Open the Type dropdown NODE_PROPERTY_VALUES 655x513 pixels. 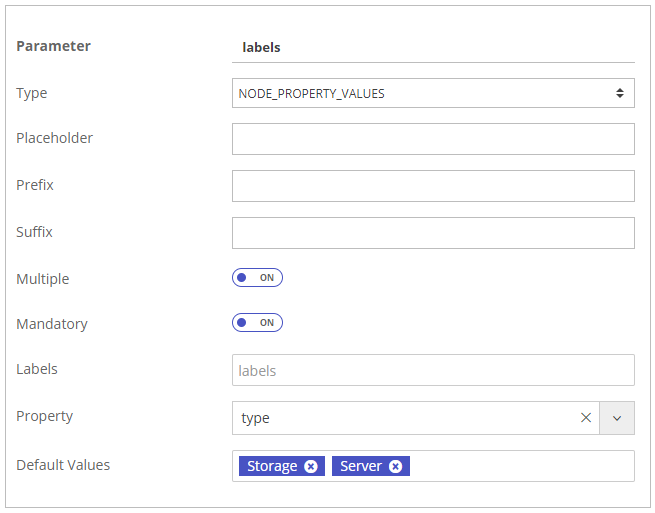432,93
